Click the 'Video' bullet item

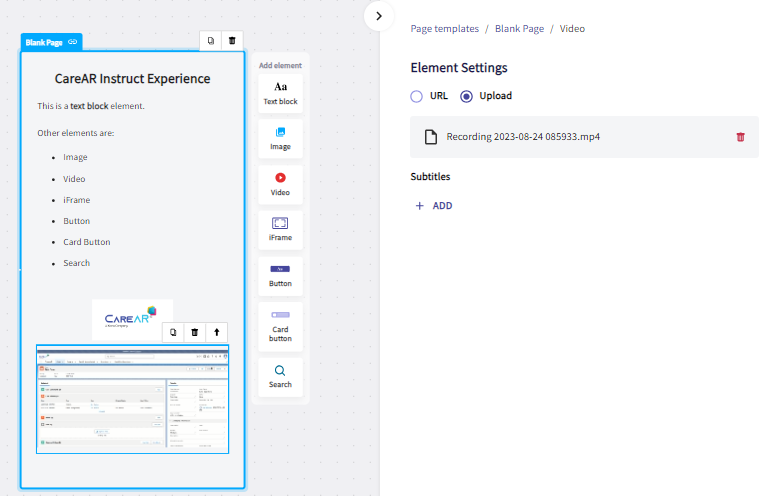pyautogui.click(x=74, y=179)
